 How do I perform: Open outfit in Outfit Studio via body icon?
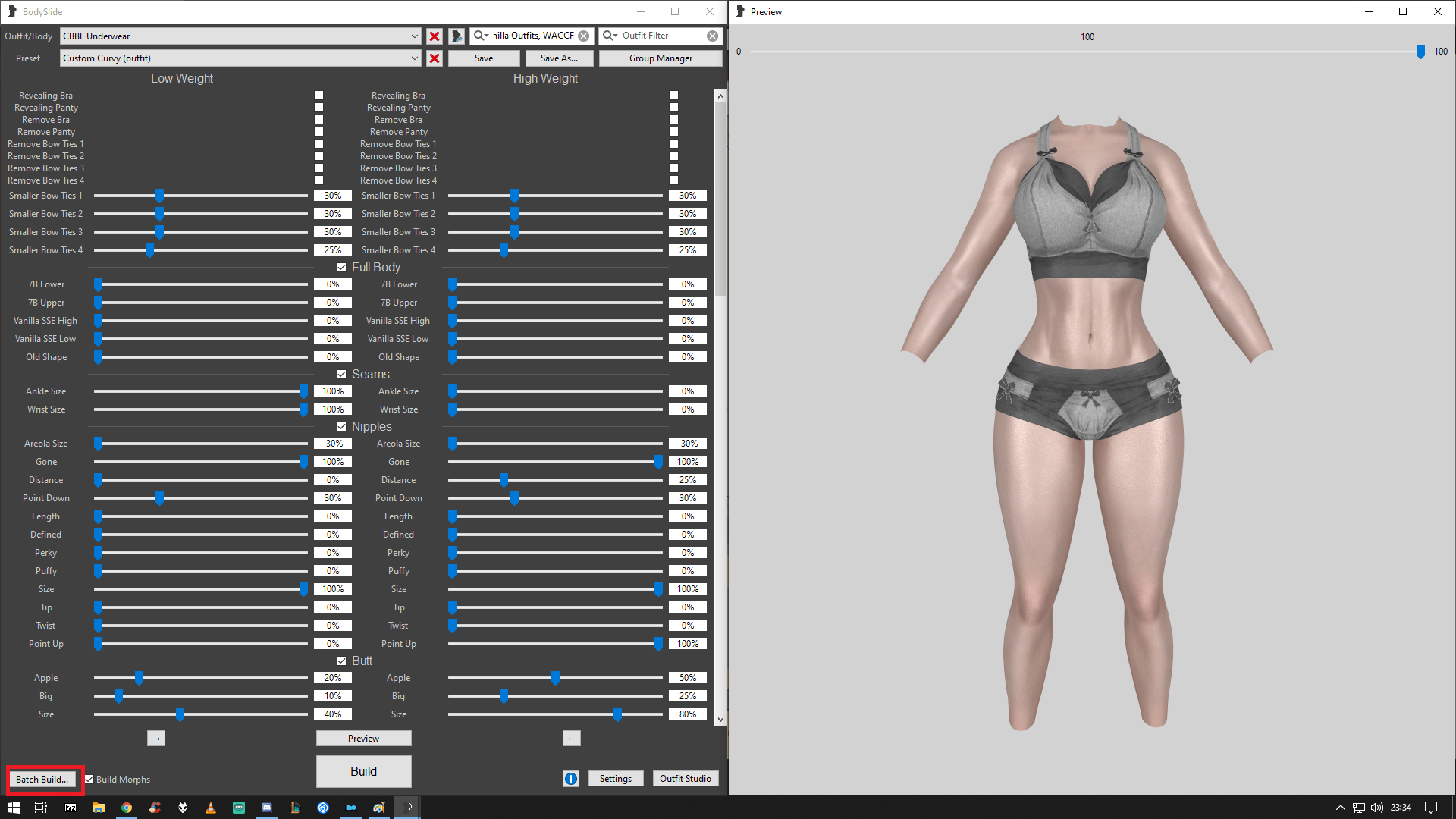pyautogui.click(x=457, y=36)
